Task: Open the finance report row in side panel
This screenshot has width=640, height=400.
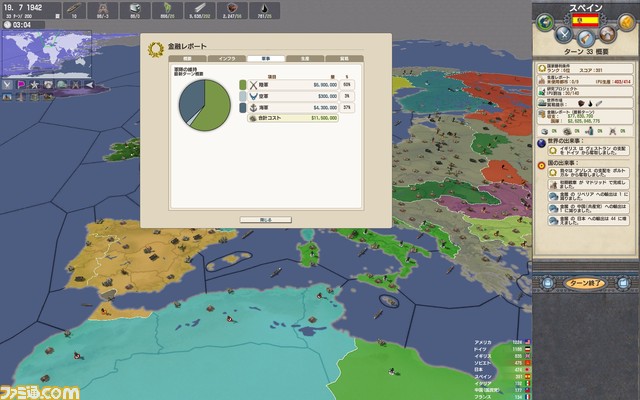Action: coord(585,116)
